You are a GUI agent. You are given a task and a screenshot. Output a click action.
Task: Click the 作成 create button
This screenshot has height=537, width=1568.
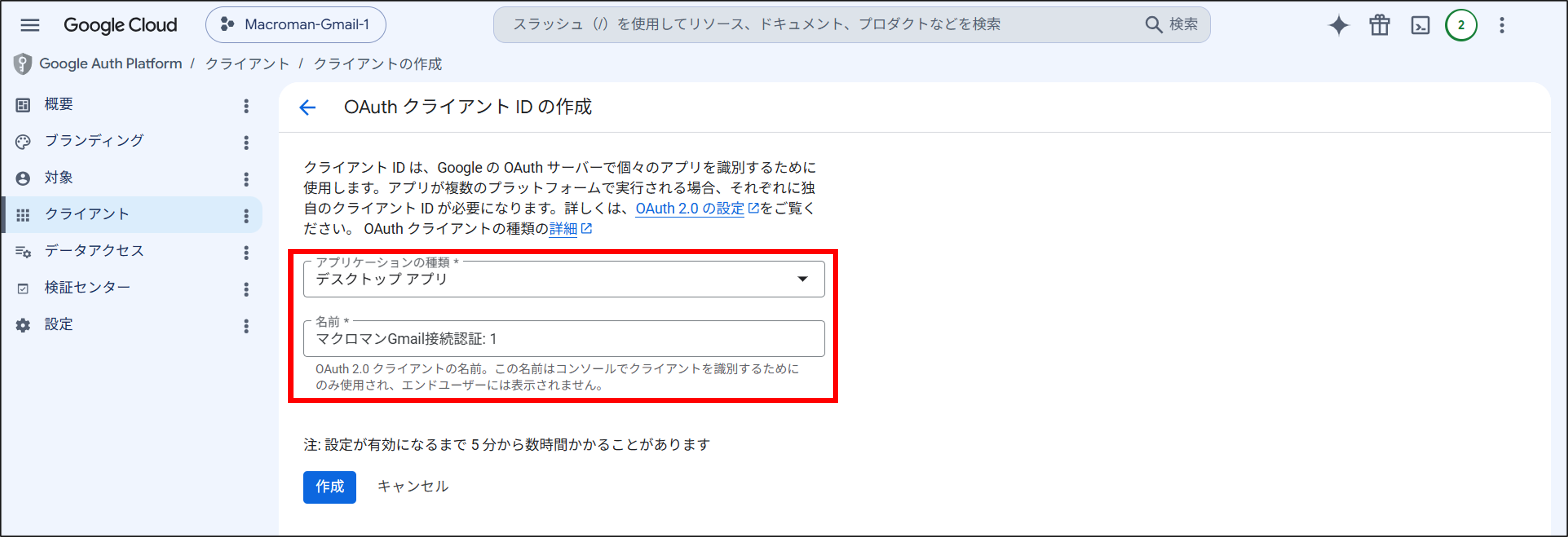click(x=329, y=486)
